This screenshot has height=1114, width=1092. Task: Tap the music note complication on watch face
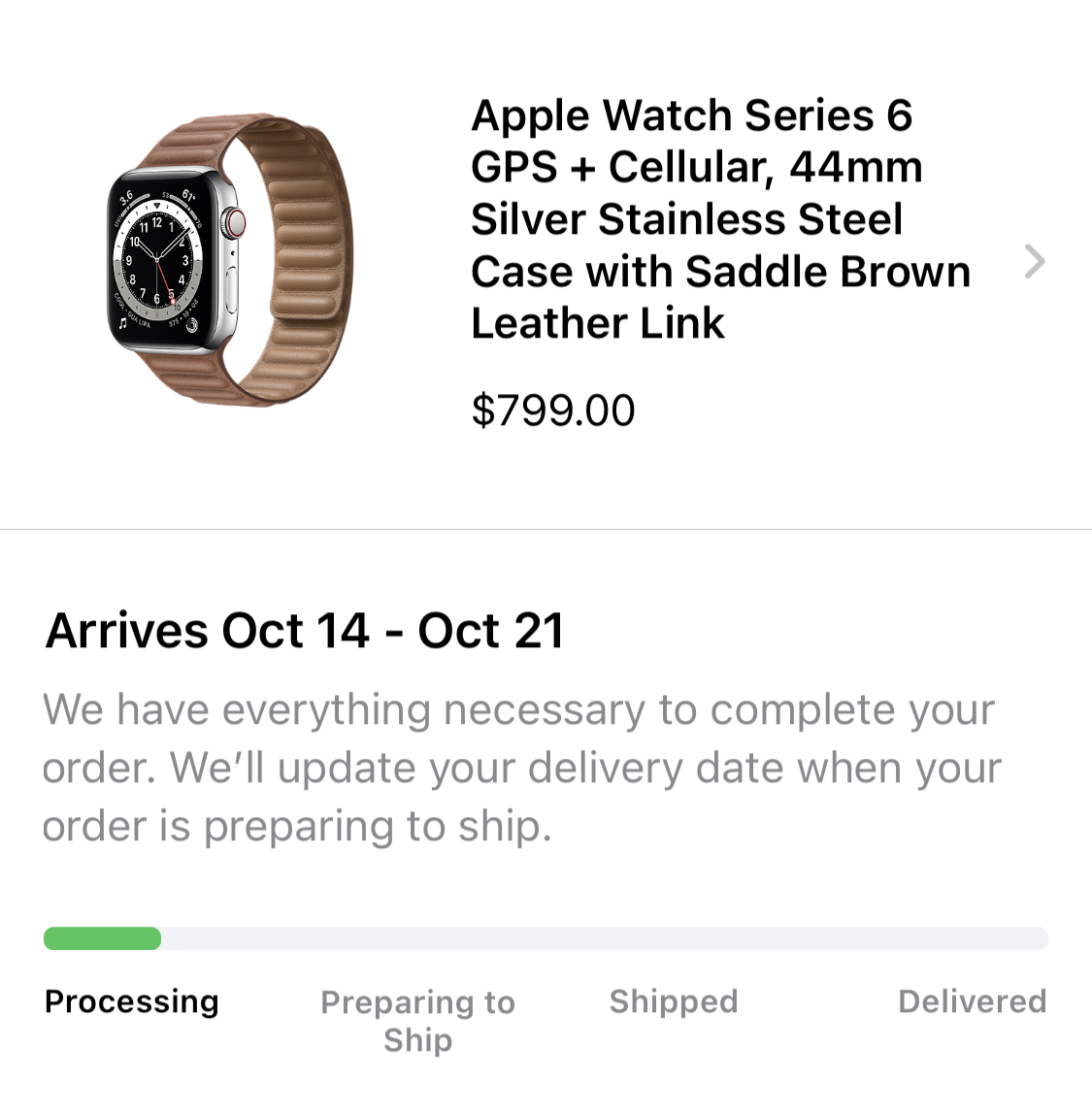tap(123, 324)
